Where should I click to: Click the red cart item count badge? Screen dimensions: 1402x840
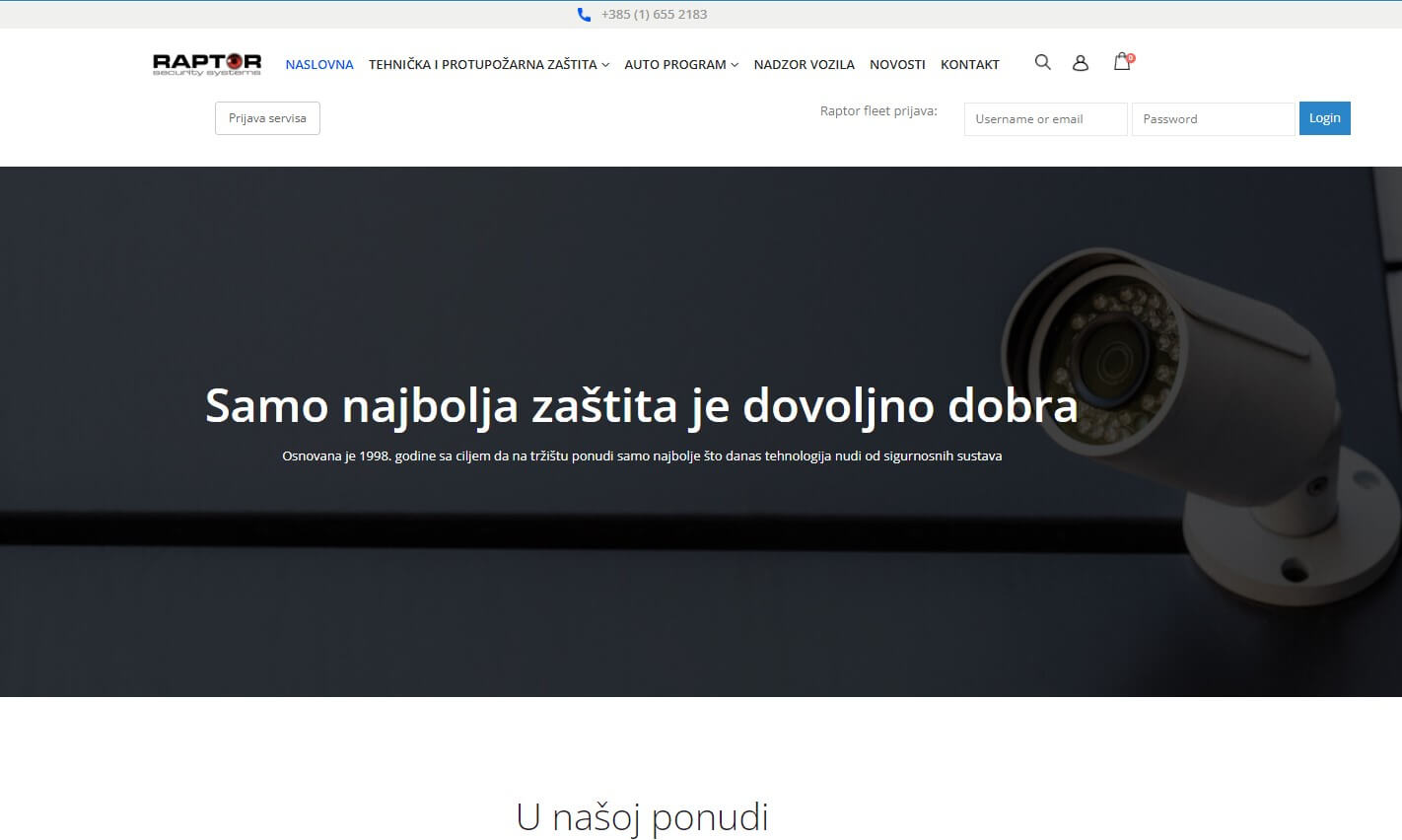tap(1130, 57)
